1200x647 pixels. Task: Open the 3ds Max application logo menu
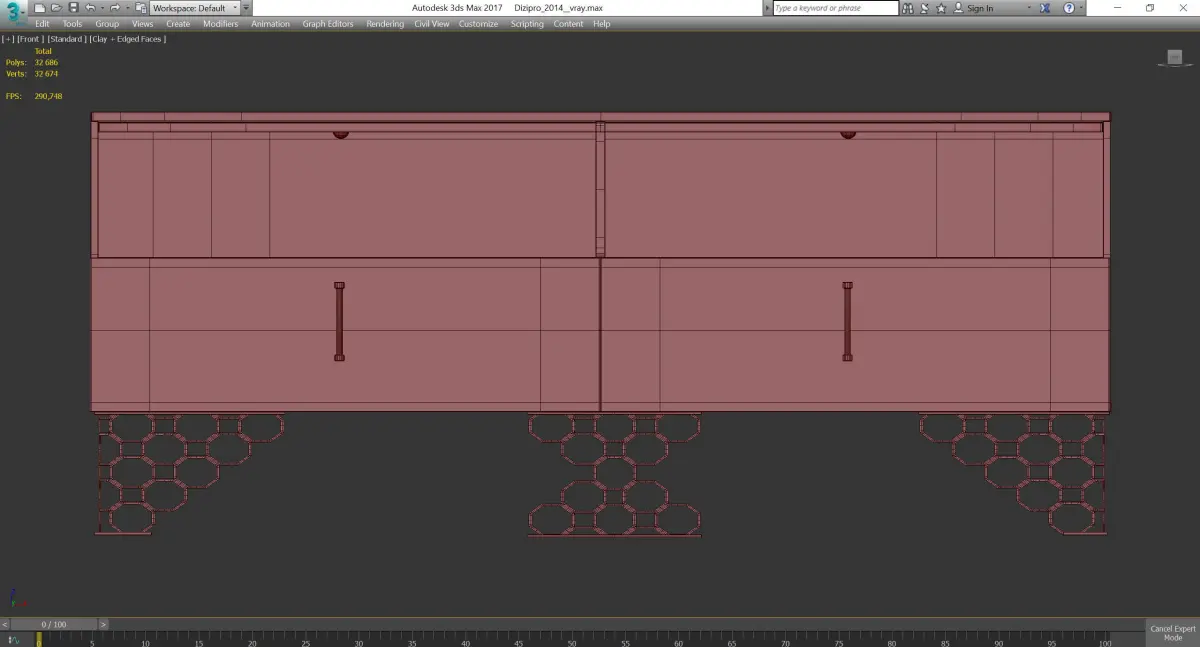pyautogui.click(x=12, y=12)
